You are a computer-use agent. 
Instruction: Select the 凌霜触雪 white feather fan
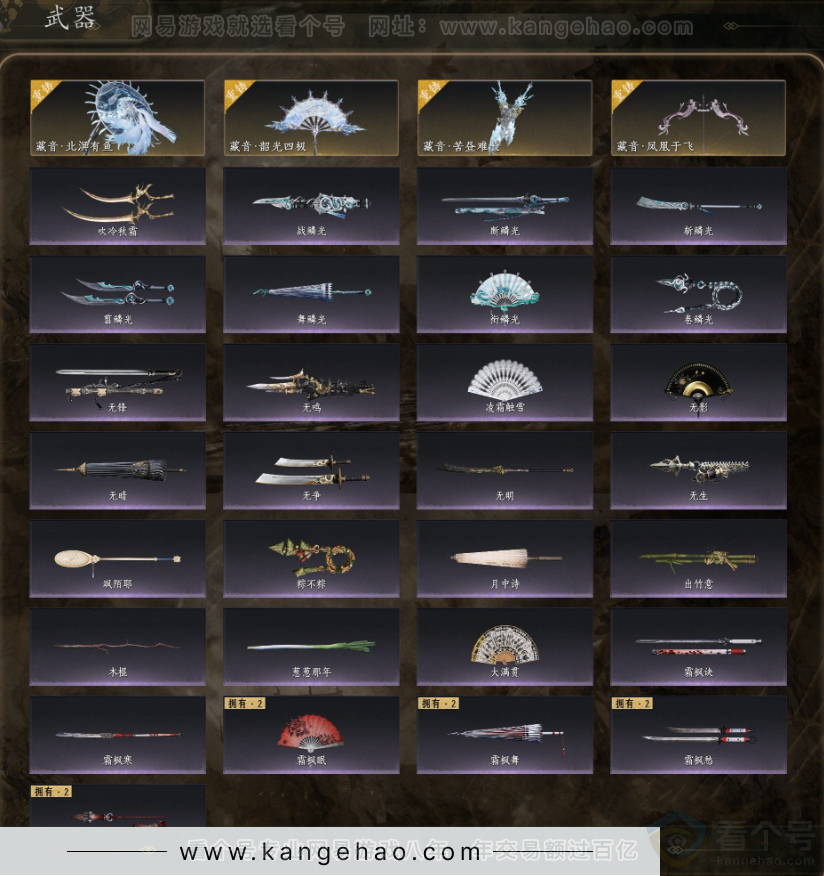coord(504,383)
